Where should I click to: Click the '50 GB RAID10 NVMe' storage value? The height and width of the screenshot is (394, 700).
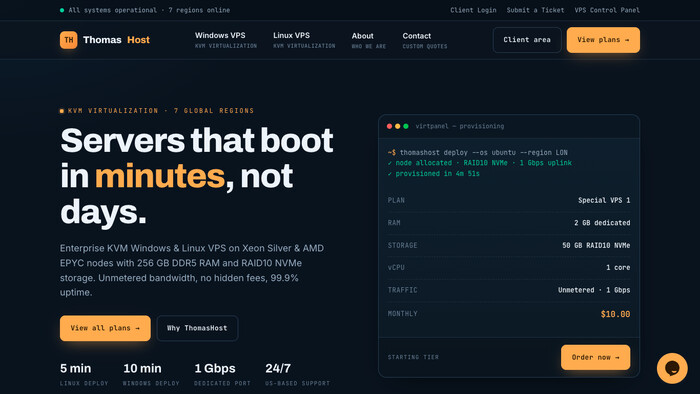(596, 245)
